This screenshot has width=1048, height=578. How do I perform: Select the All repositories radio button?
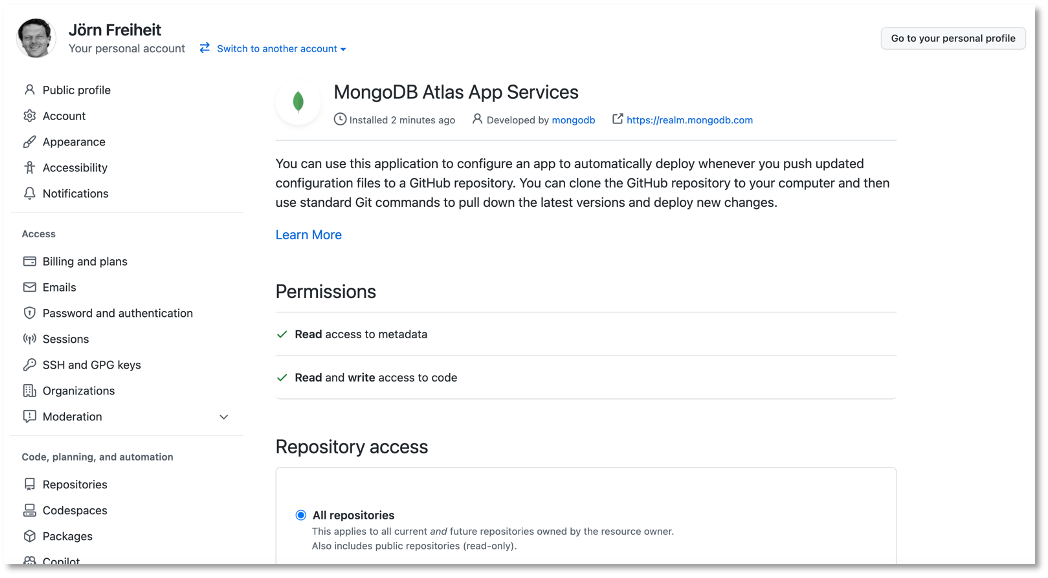(301, 515)
